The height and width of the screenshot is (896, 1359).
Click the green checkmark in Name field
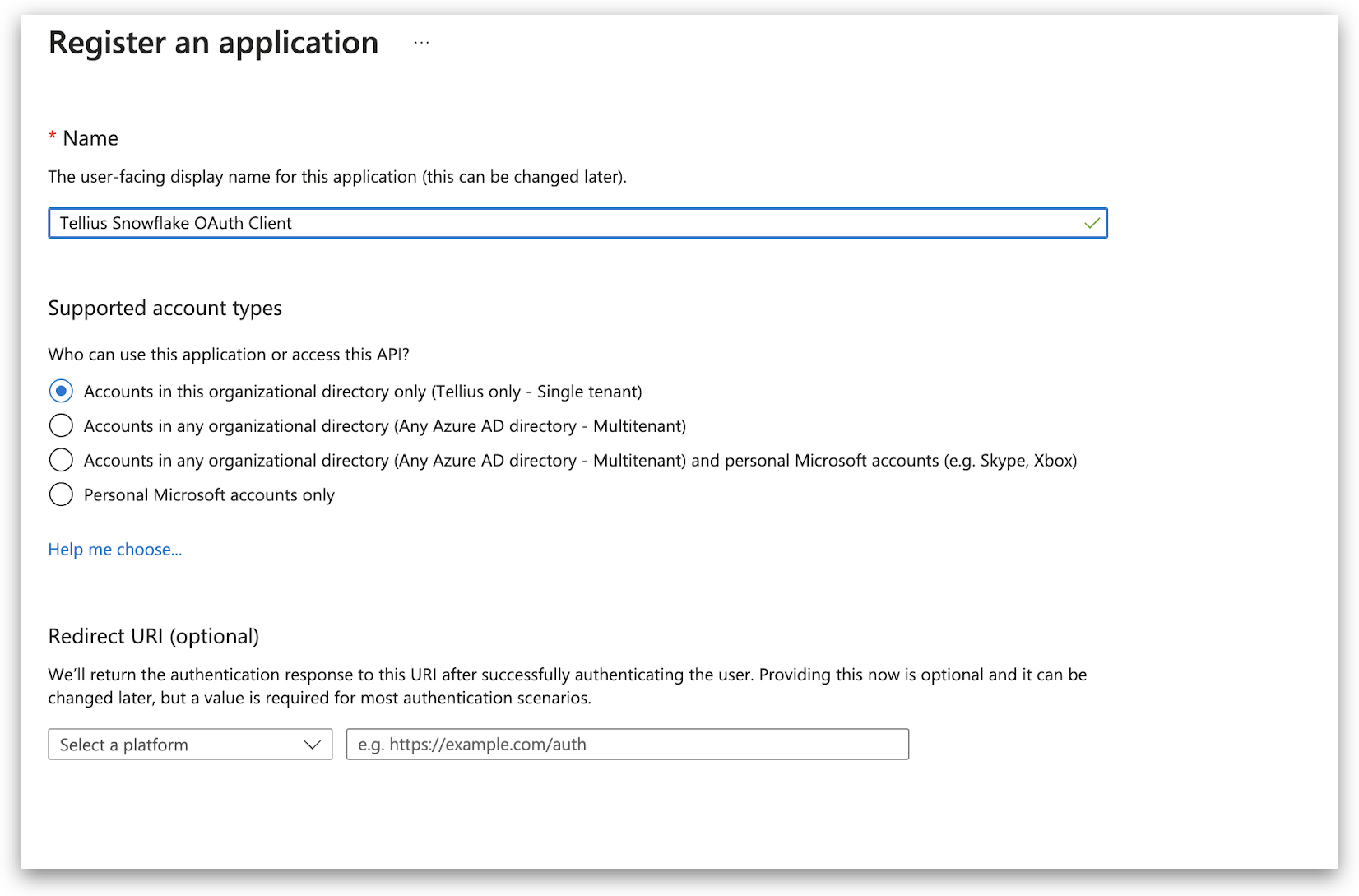click(x=1092, y=224)
